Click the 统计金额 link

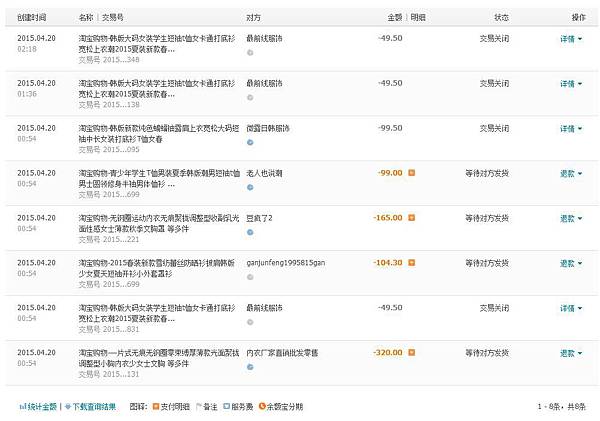42,406
